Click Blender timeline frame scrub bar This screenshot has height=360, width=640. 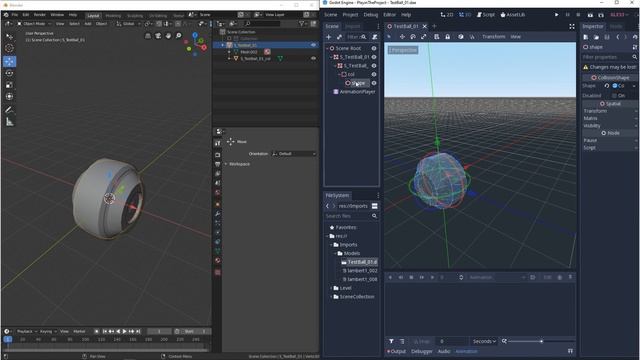pos(107,339)
